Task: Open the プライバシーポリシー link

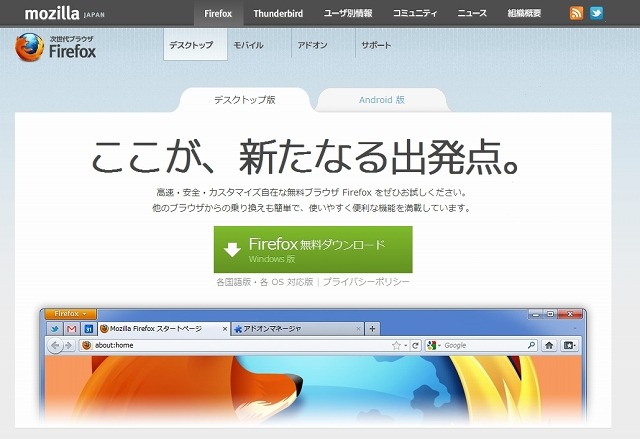Action: (x=367, y=283)
